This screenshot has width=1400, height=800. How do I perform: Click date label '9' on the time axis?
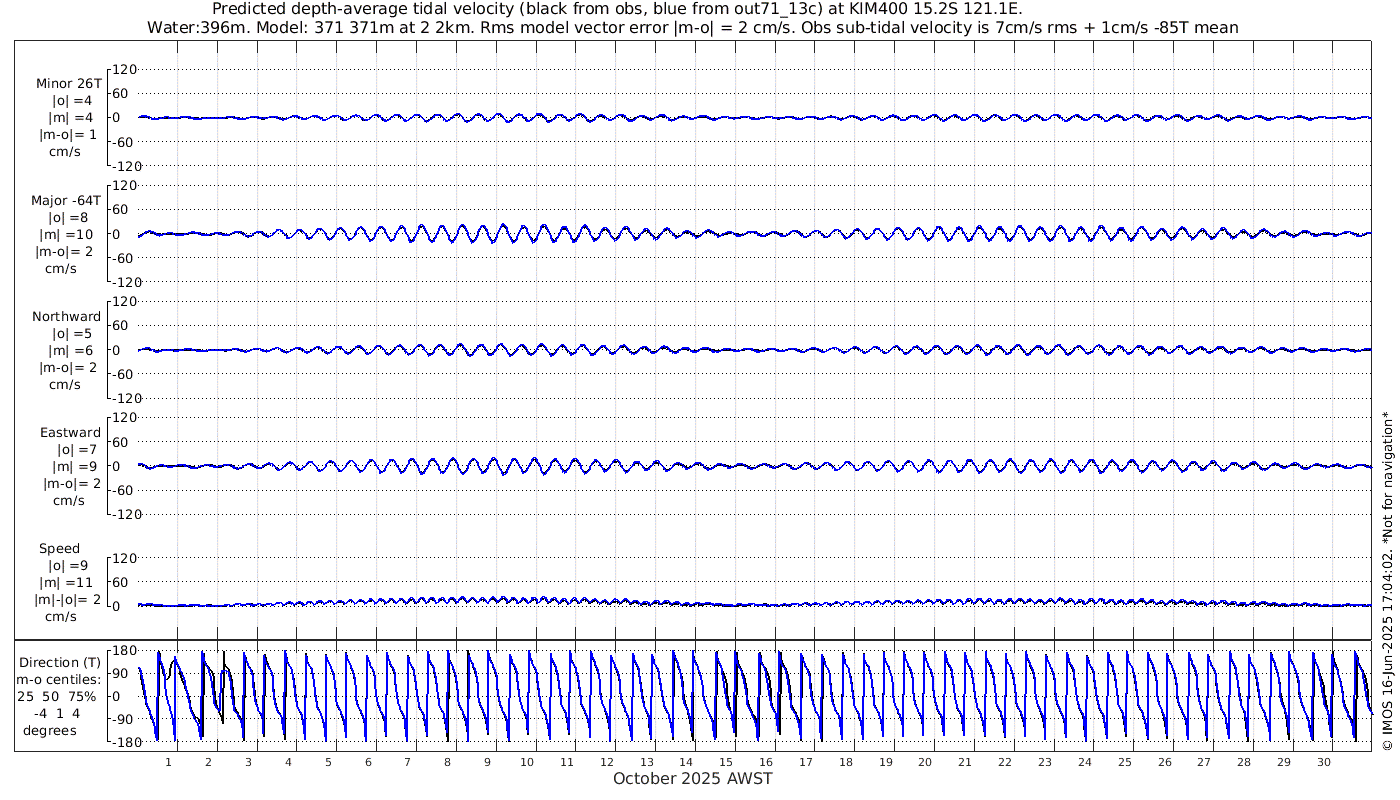[487, 762]
